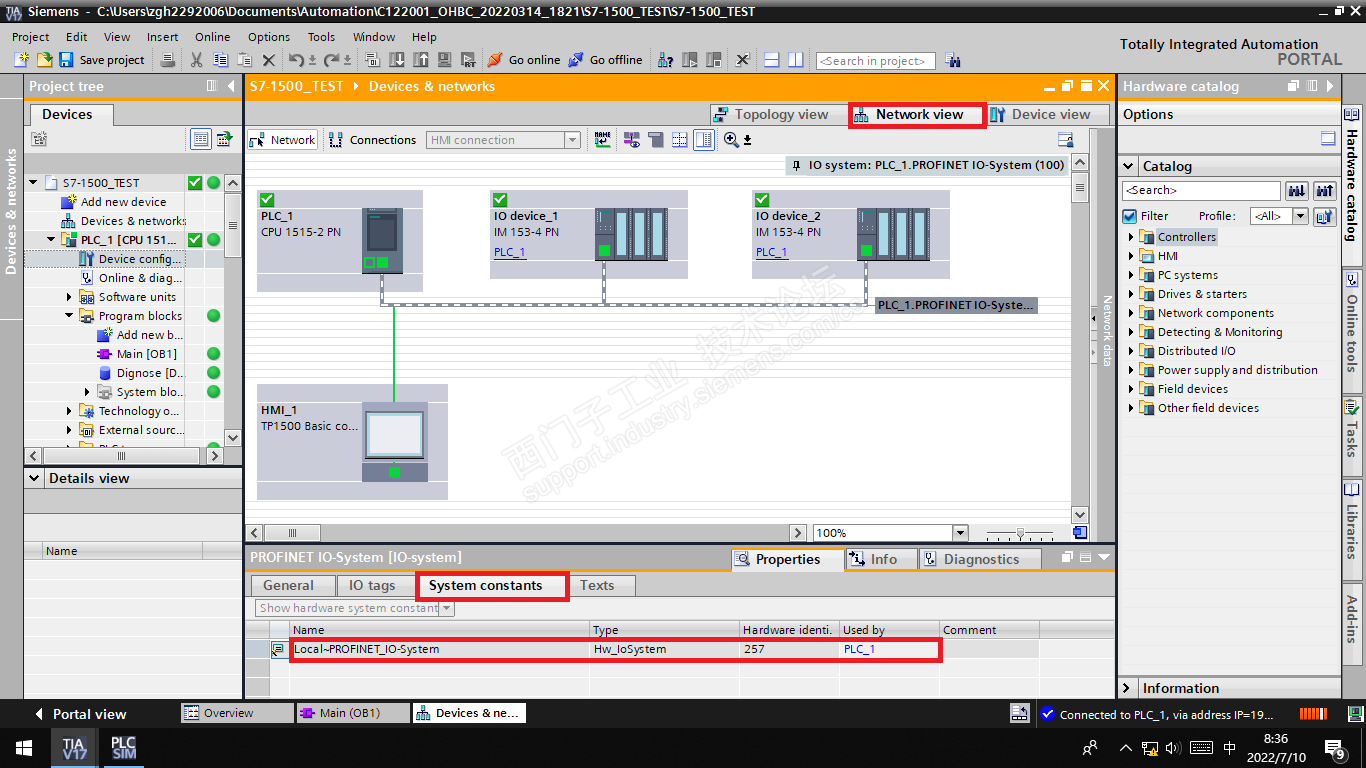Click the Delete X icon in toolbar

click(x=268, y=60)
